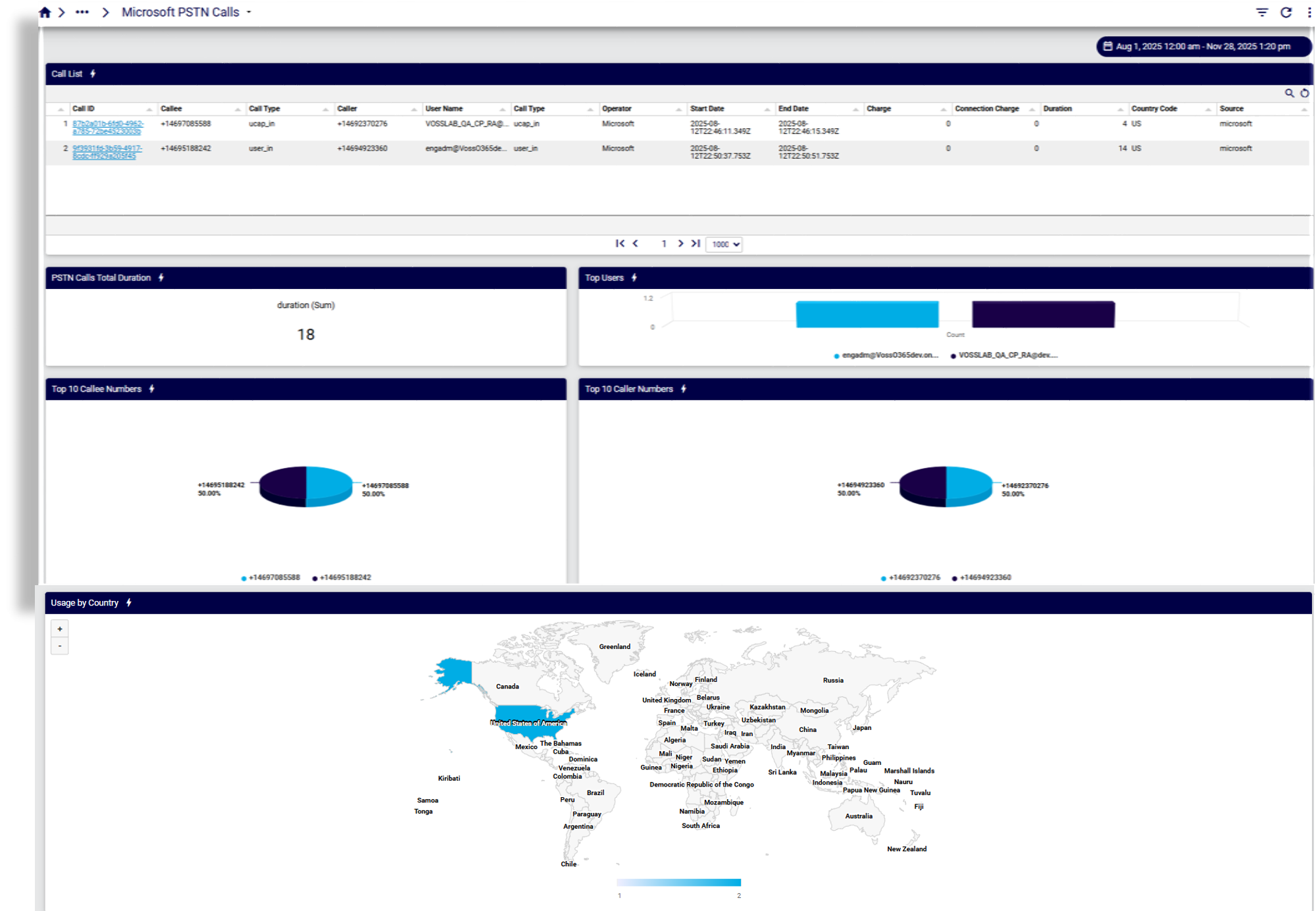Open the Microsoft PSTN Calls dashboard dropdown

[248, 12]
